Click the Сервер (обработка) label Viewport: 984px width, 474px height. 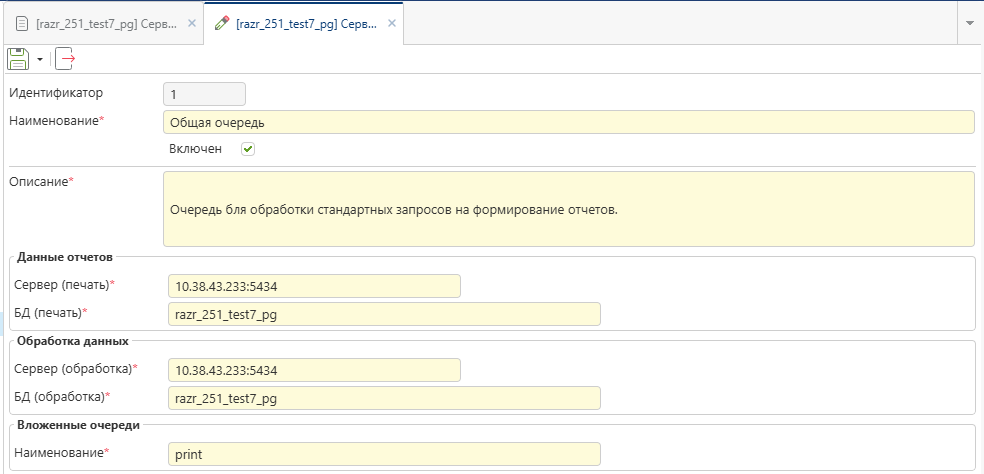75,369
